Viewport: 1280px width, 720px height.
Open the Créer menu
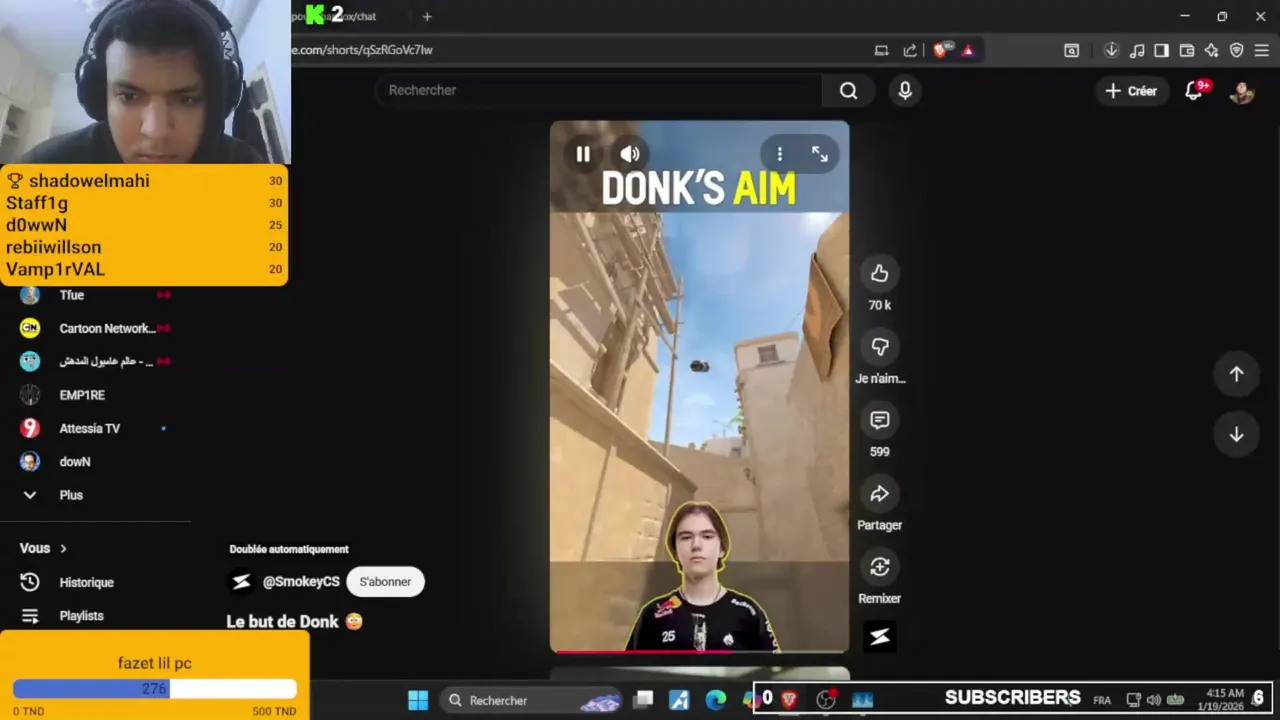1131,91
